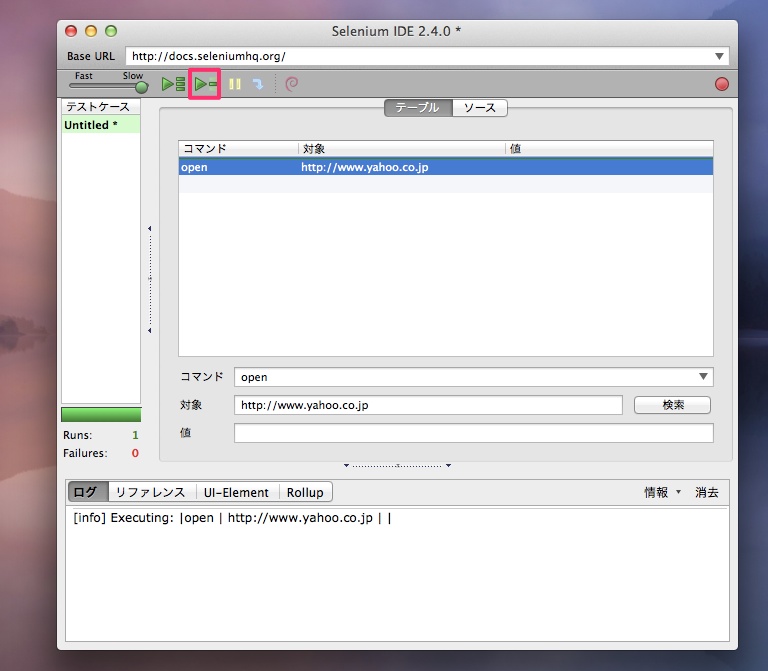
Task: Click the Runs count value
Action: click(x=135, y=435)
